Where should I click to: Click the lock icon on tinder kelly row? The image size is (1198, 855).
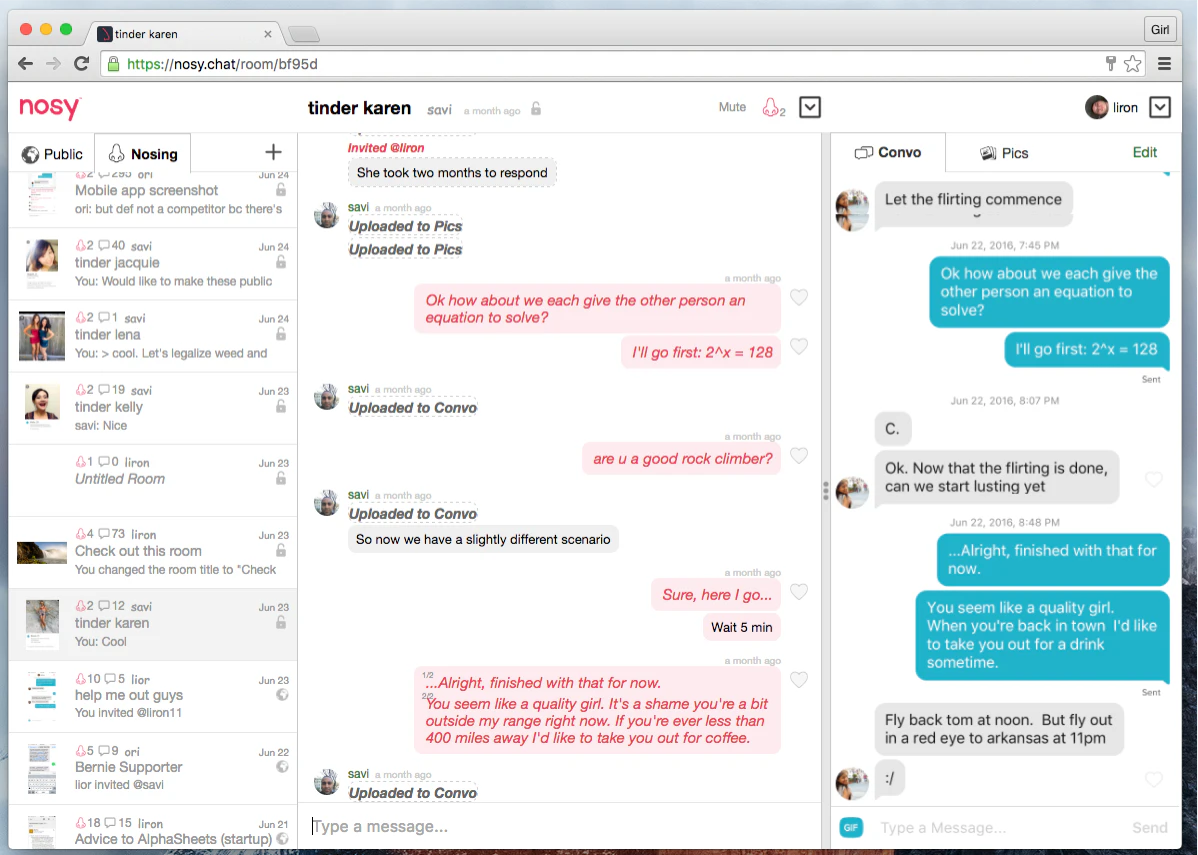(x=280, y=406)
